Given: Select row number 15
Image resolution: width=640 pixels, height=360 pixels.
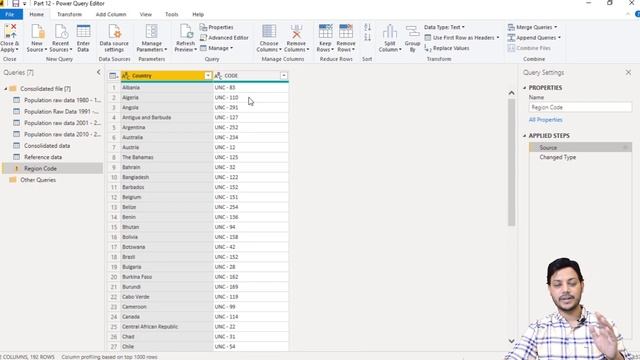Looking at the screenshot, I should click(x=114, y=227).
